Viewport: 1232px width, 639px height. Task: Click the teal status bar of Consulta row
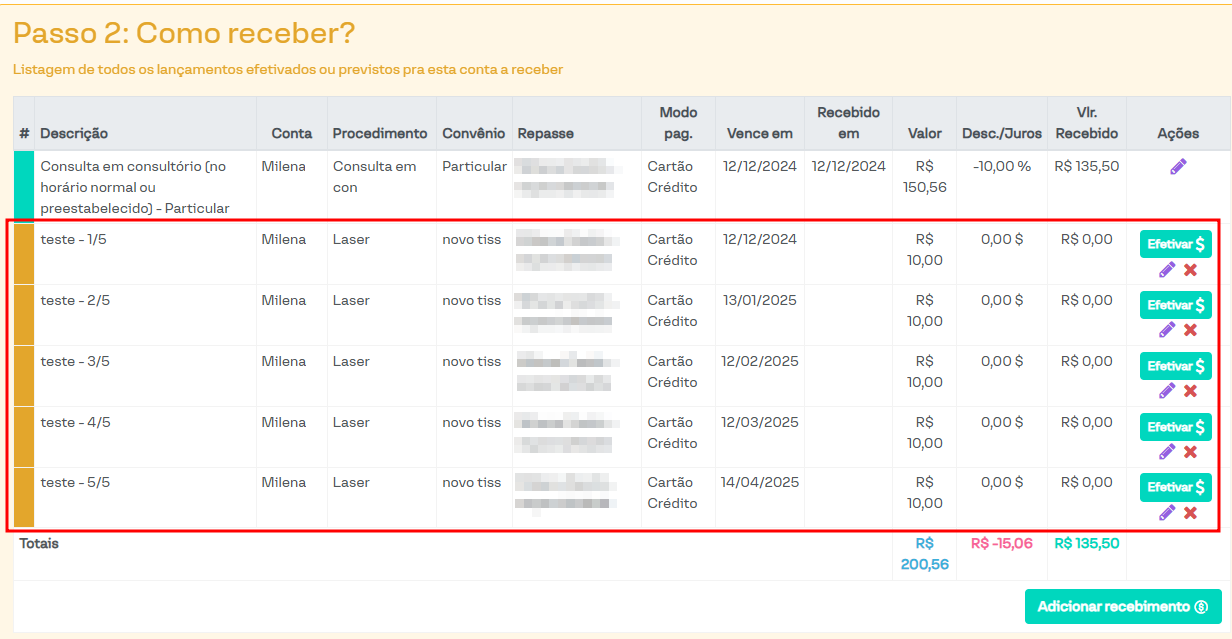(x=24, y=185)
